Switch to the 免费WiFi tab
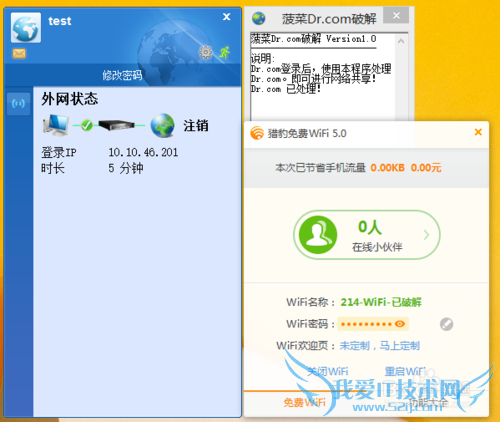Screen dimensions: 500x422 point(304,402)
